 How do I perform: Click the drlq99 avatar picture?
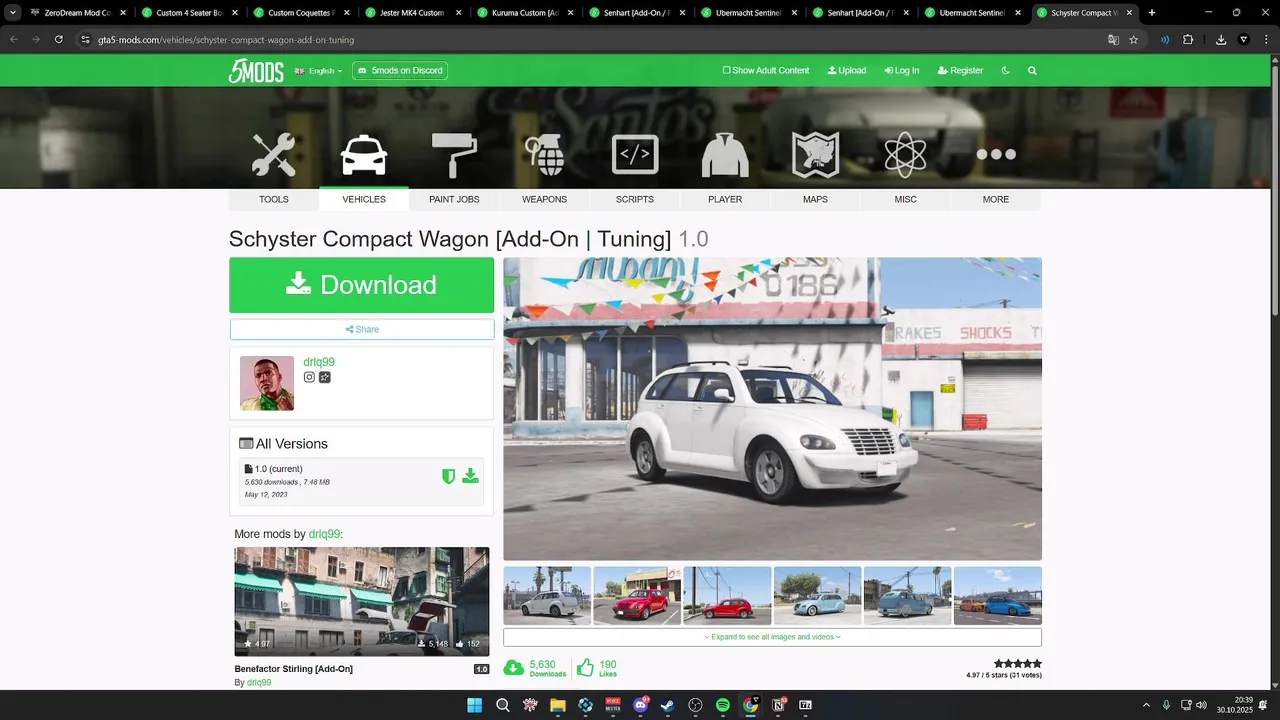pyautogui.click(x=267, y=383)
